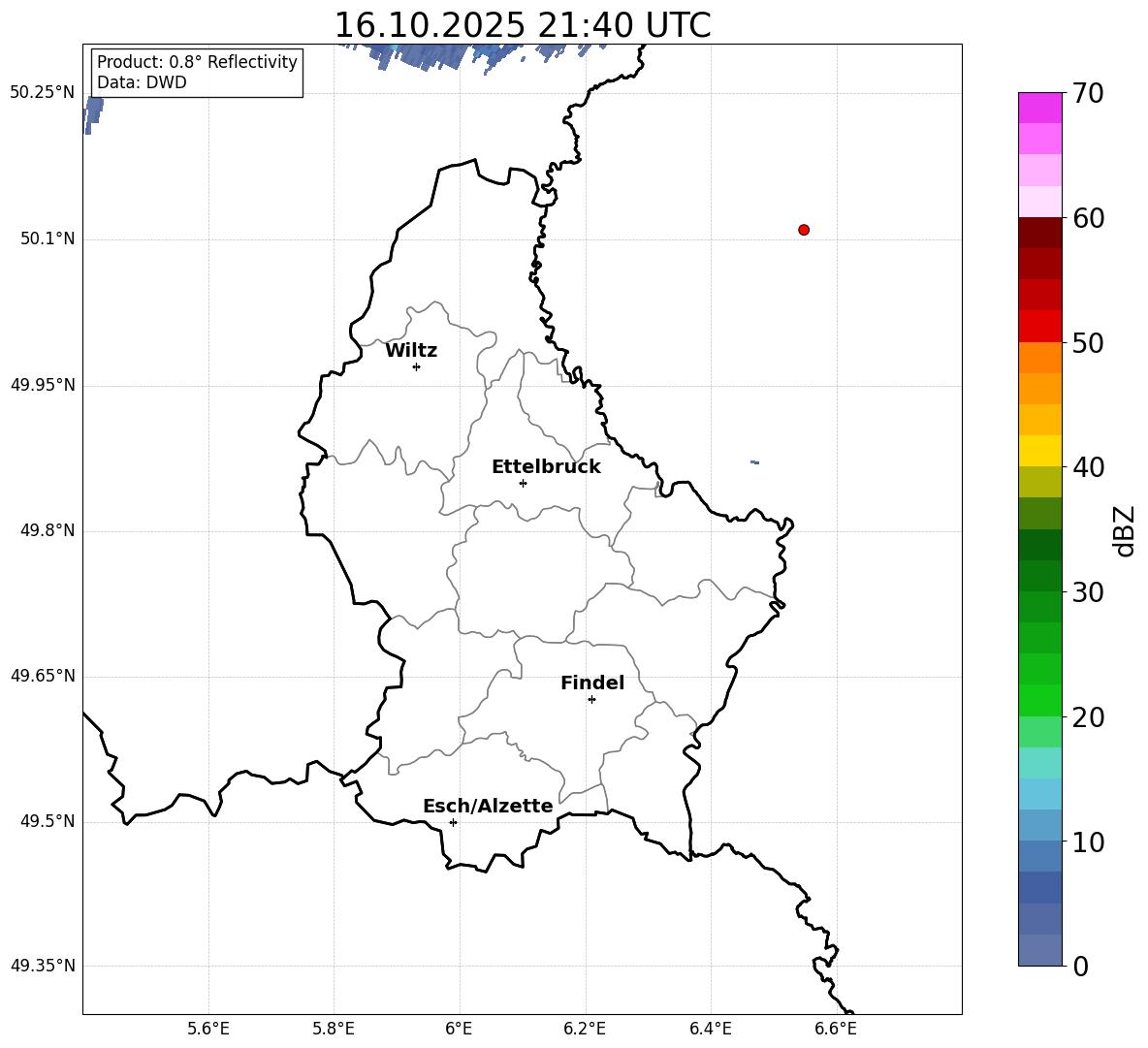This screenshot has height=1048, width=1148.
Task: Click the 6.4°E longitude label
Action: coord(710,1029)
